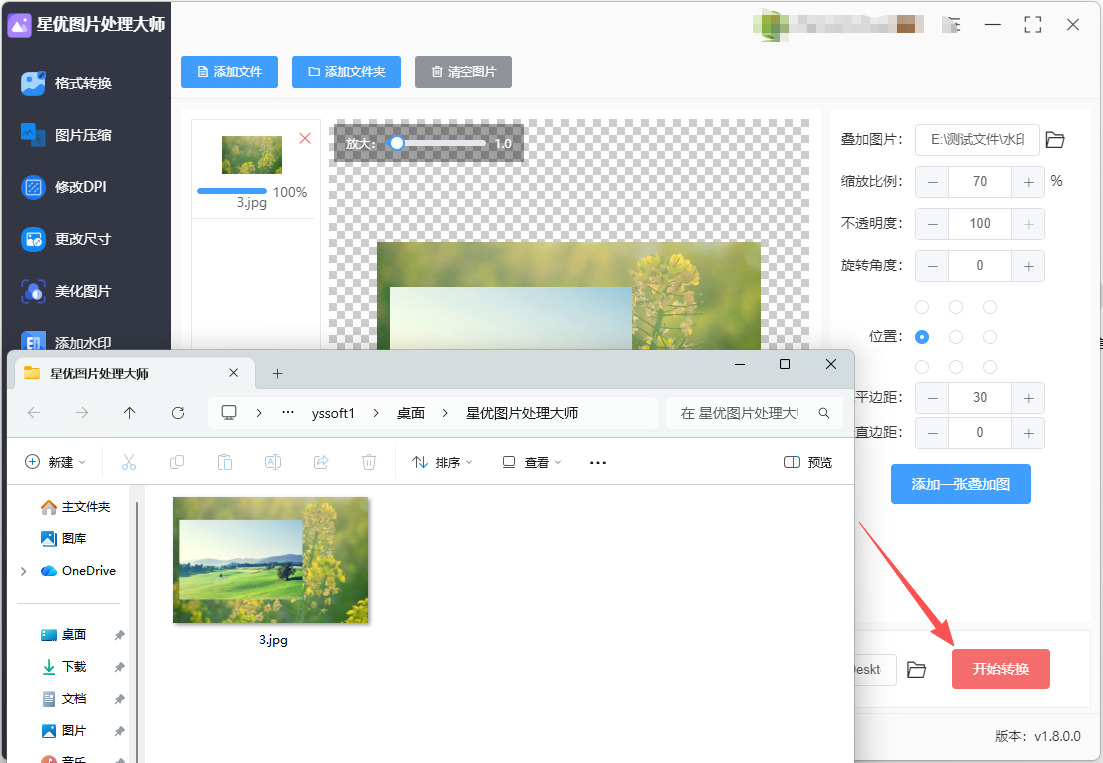Open the 添加水印 watermark tool
Screen dimensions: 1103x763
tap(68, 342)
